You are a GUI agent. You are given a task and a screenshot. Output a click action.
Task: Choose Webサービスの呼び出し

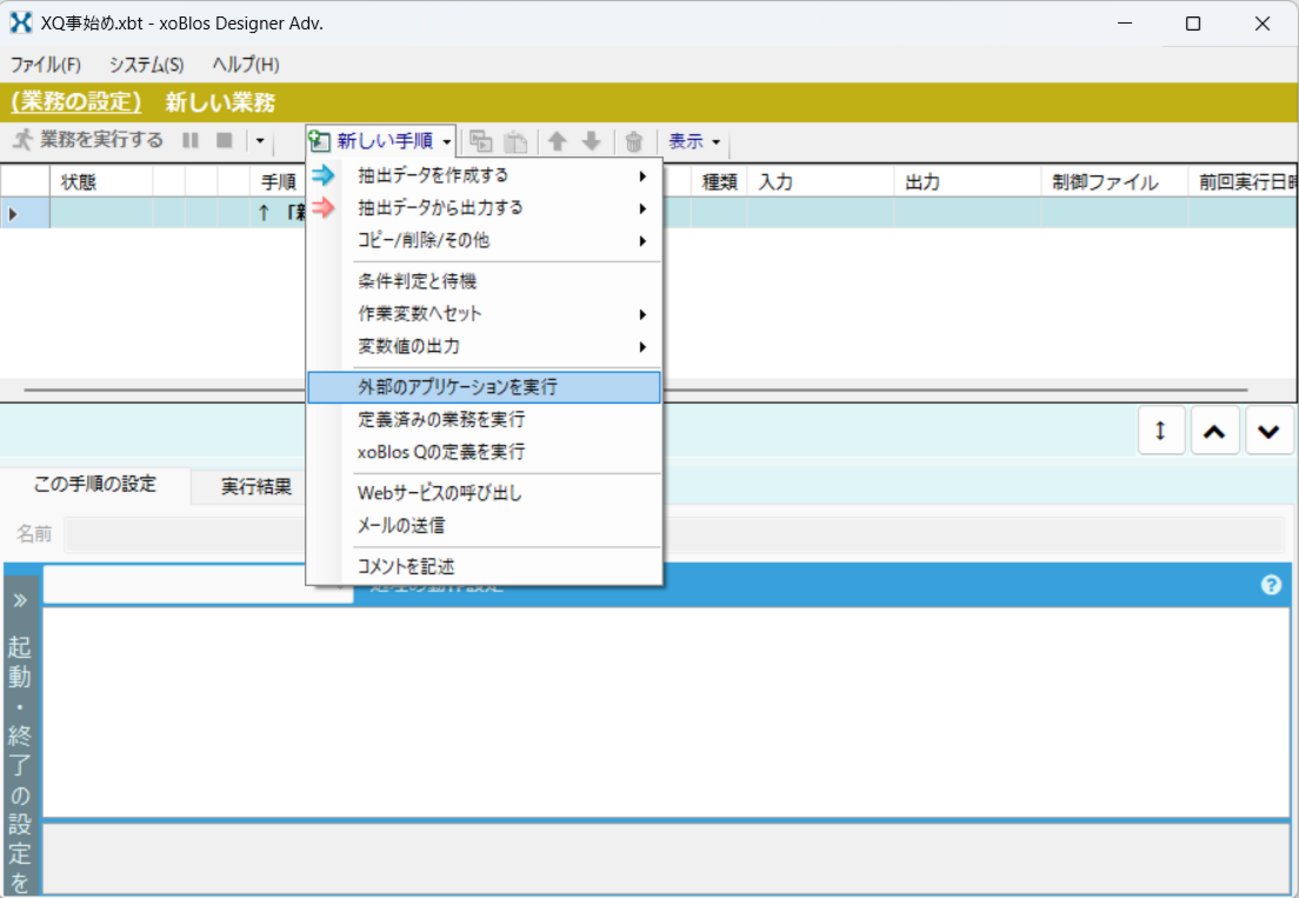click(484, 493)
